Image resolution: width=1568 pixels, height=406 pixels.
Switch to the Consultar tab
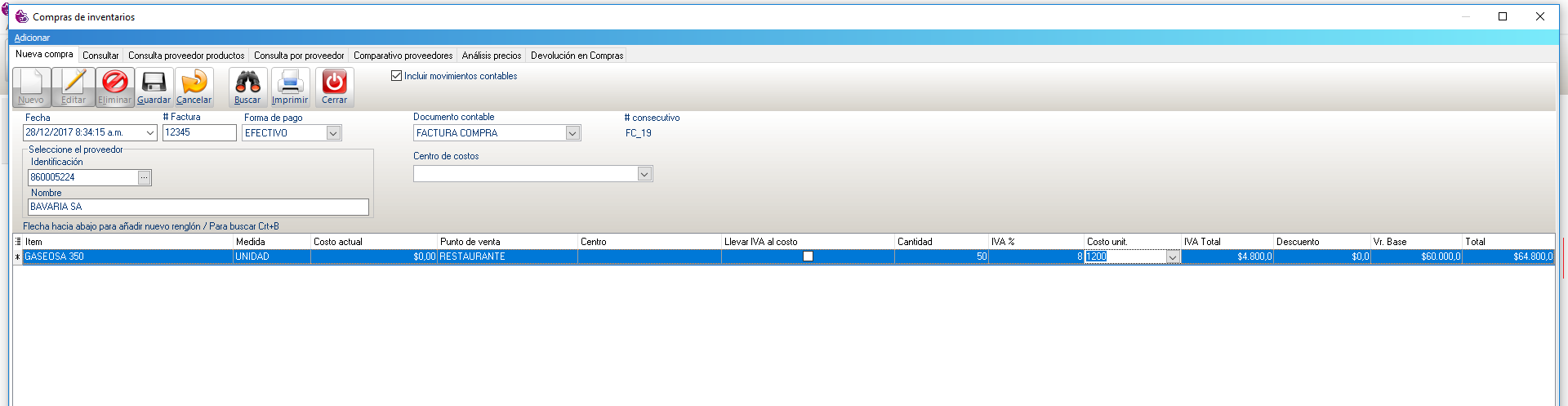pos(100,56)
